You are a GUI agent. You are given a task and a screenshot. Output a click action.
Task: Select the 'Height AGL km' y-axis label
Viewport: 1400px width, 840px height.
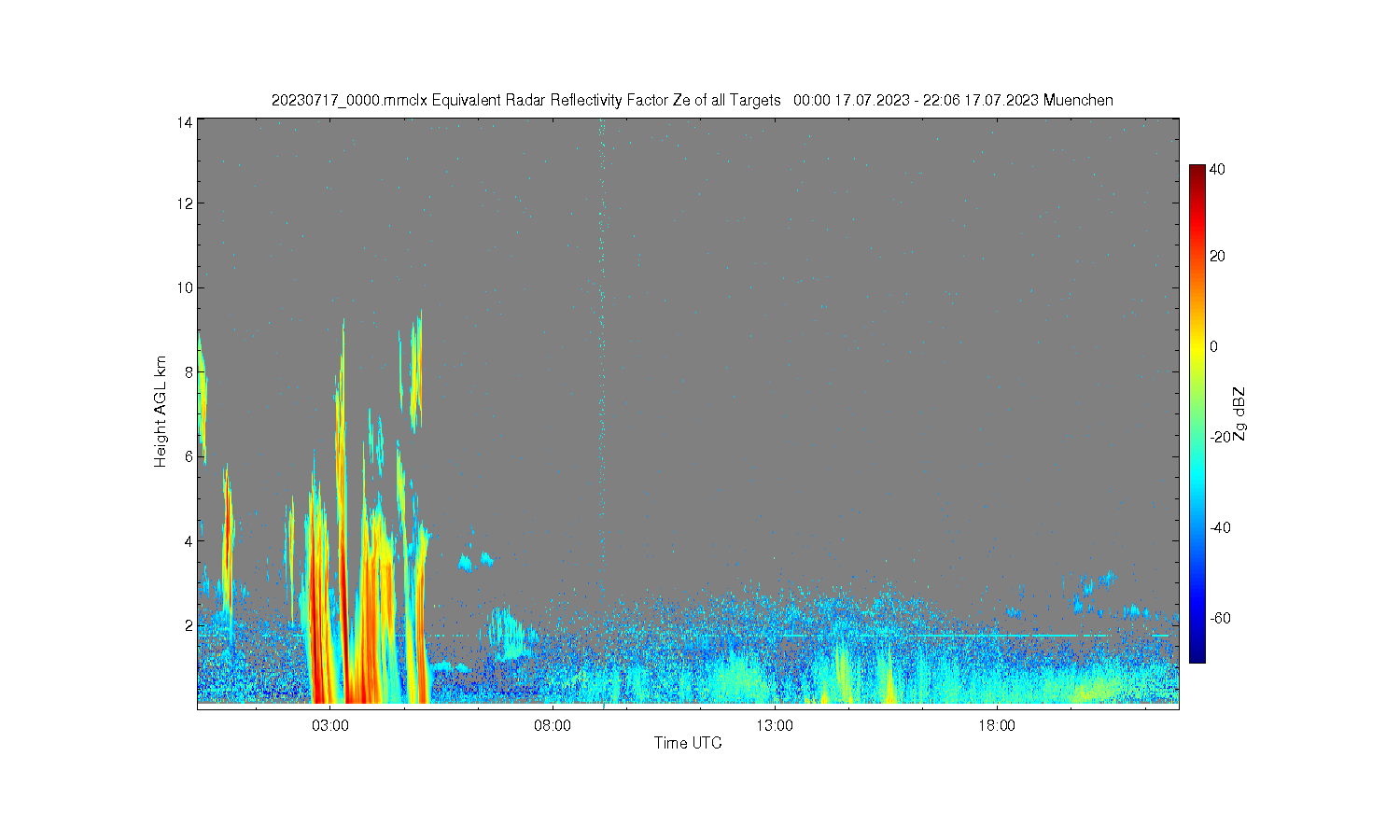click(161, 412)
